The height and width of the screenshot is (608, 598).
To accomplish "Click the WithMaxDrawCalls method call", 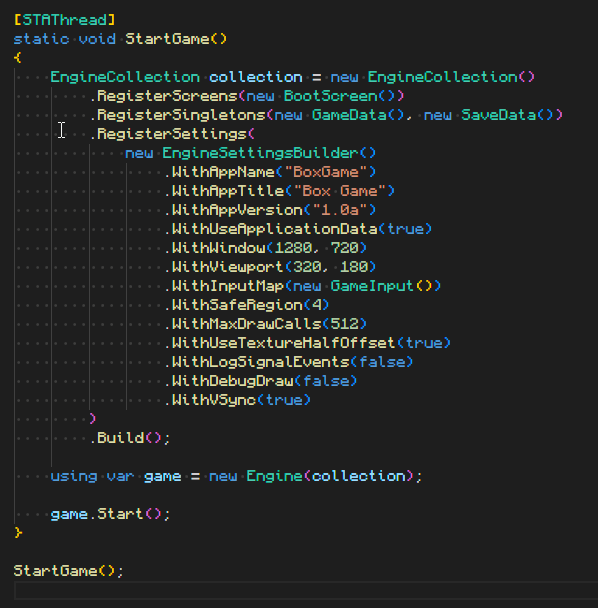I will click(x=246, y=324).
